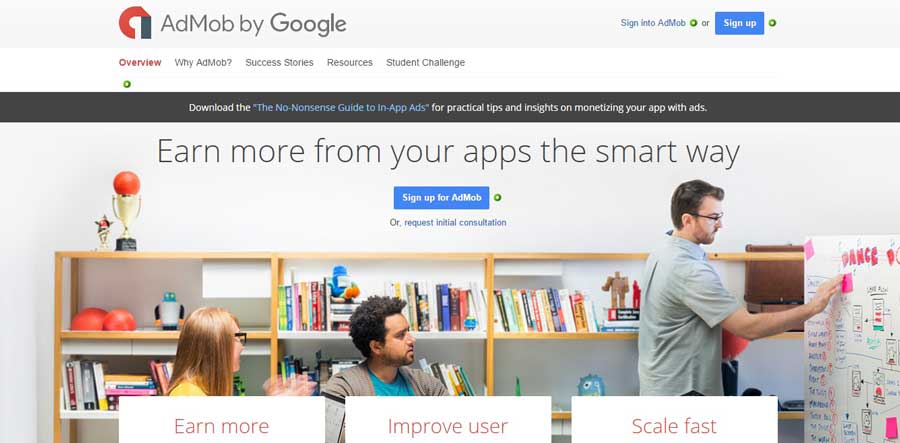
Task: Click the blue Sign up button
Action: click(x=739, y=23)
